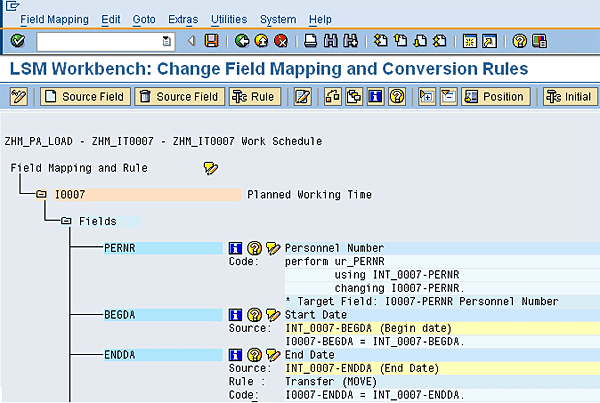Screen dimensions: 600x403
Task: Open the Field Mapping menu
Action: 54,19
